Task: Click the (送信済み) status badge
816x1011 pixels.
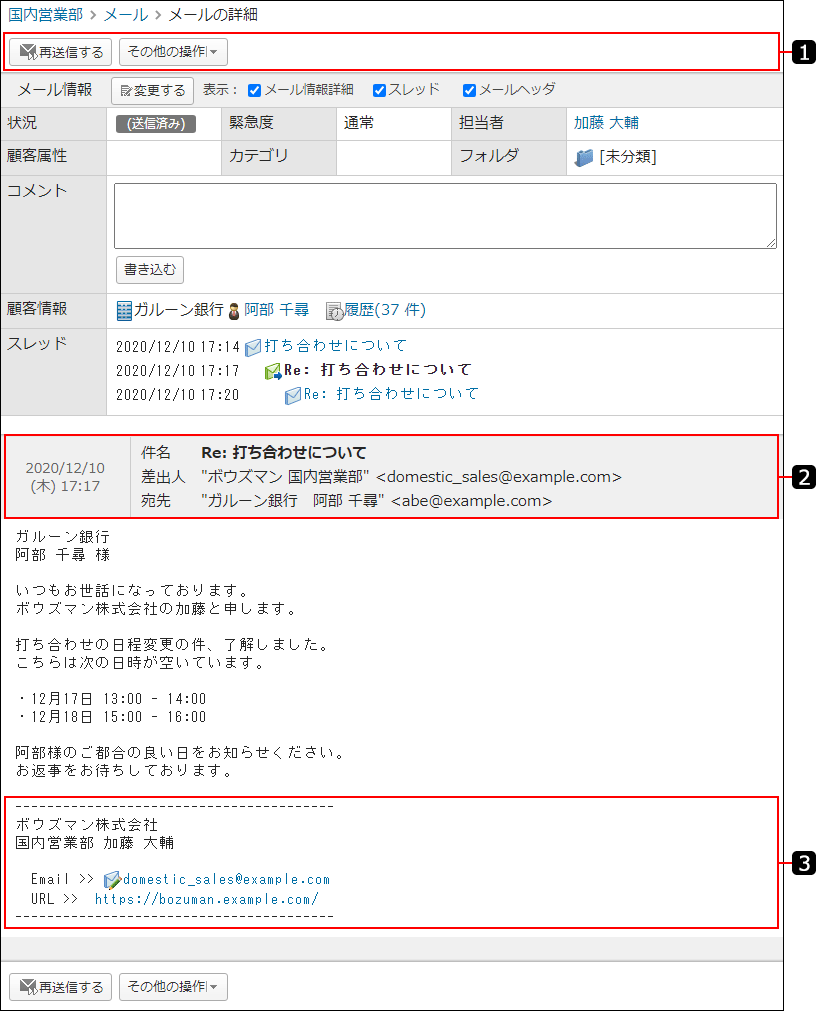Action: point(156,124)
